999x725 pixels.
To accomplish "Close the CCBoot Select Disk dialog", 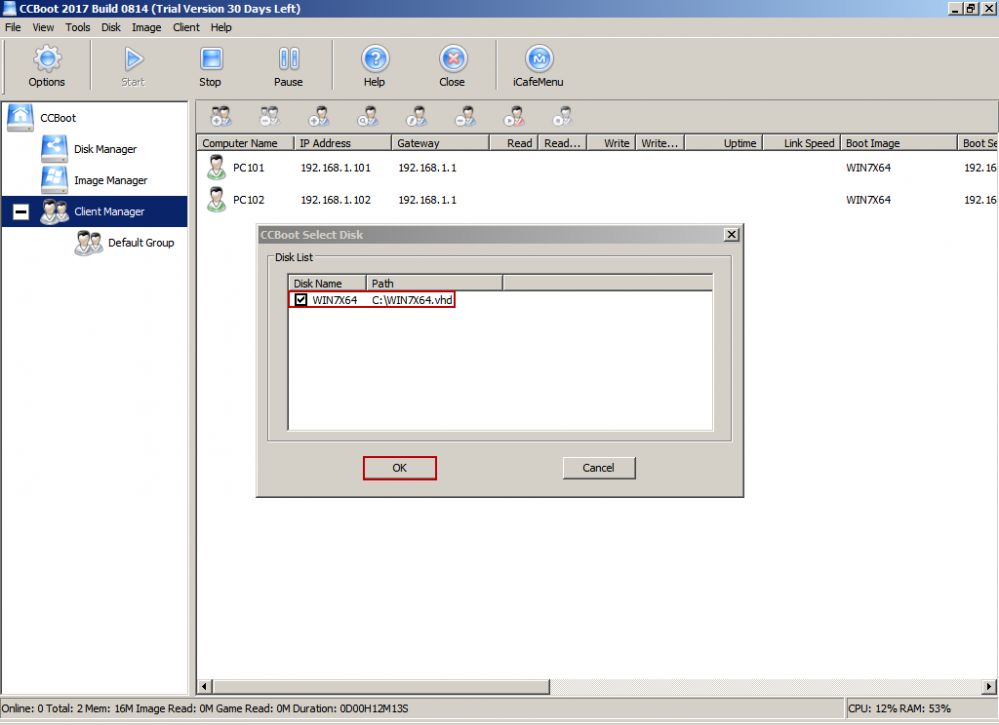I will (x=731, y=234).
